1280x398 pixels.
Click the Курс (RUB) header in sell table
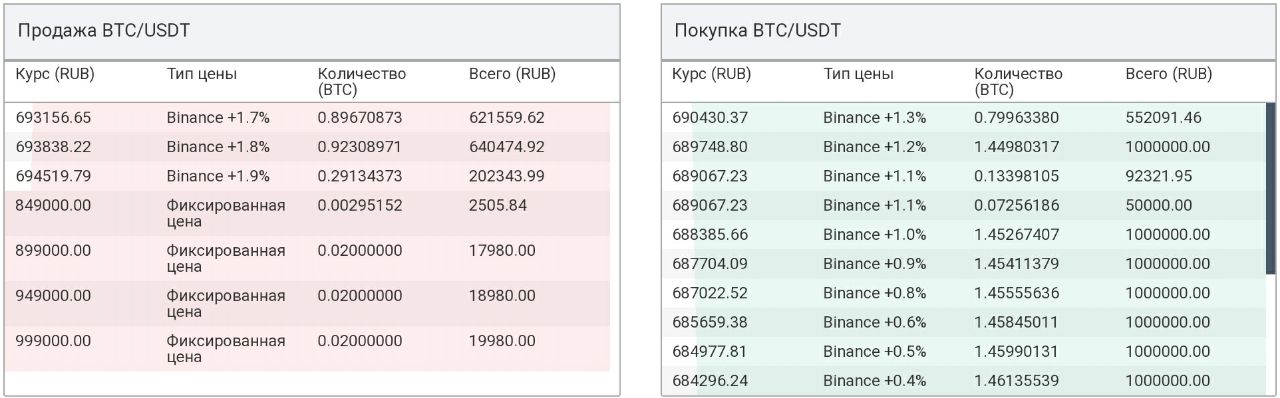coord(55,74)
